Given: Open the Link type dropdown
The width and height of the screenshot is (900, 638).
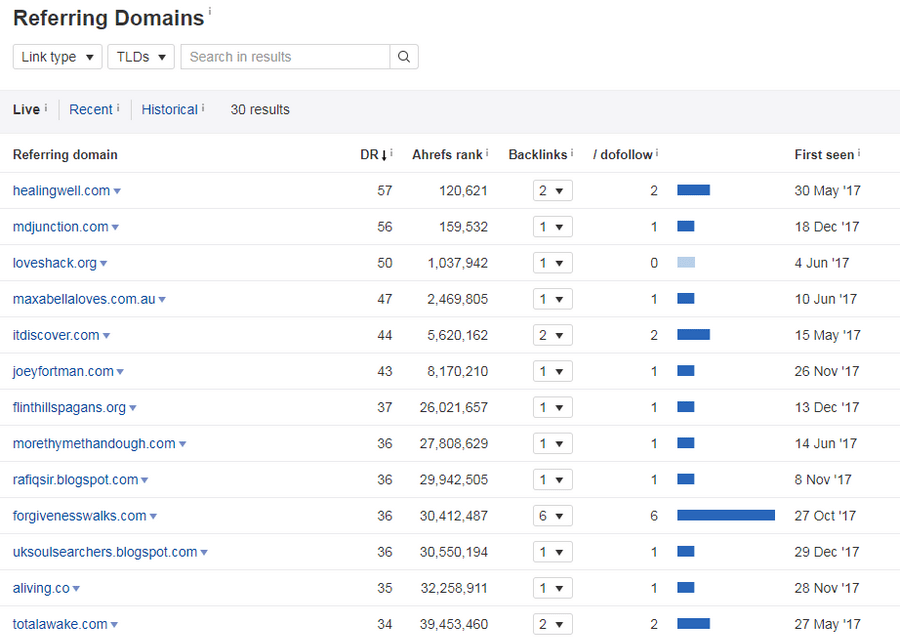Looking at the screenshot, I should [57, 57].
